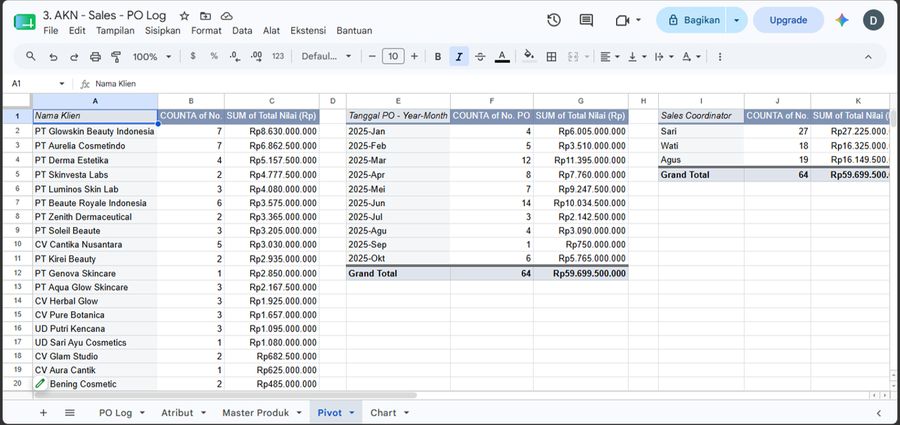Format as percent
This screenshot has height=425, width=900.
click(214, 56)
